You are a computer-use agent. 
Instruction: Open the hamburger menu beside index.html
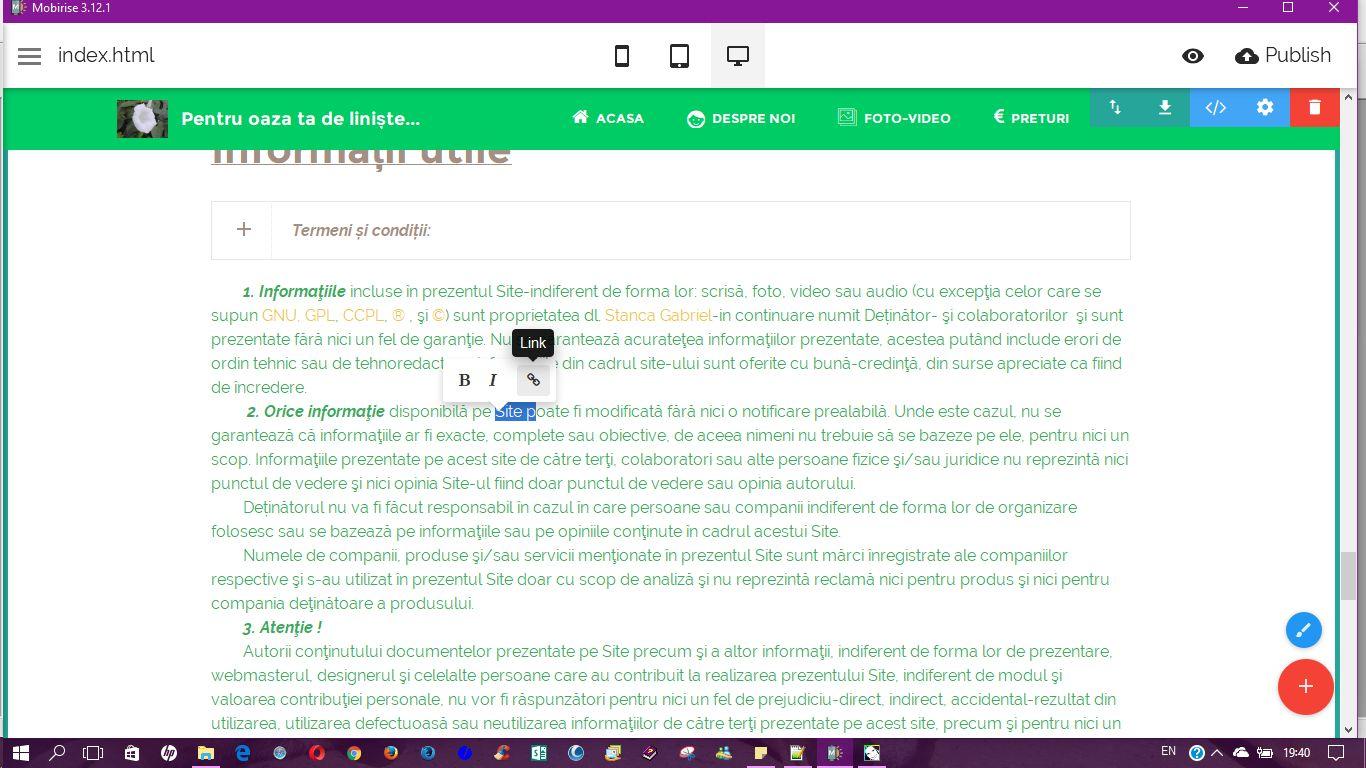click(29, 55)
